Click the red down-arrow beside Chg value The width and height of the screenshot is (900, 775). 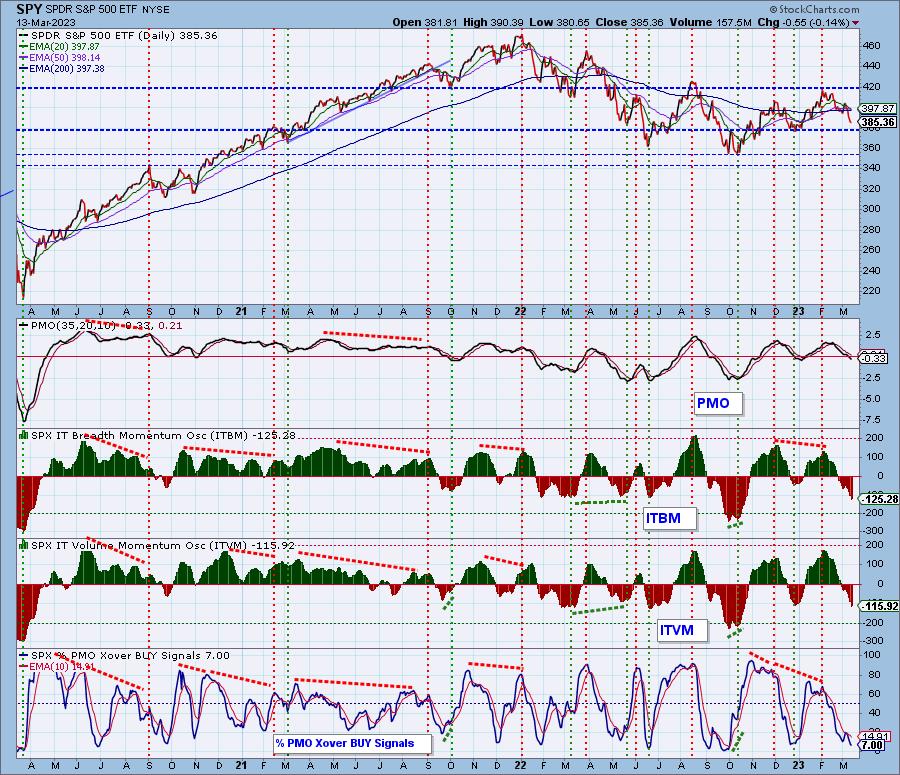(x=856, y=23)
